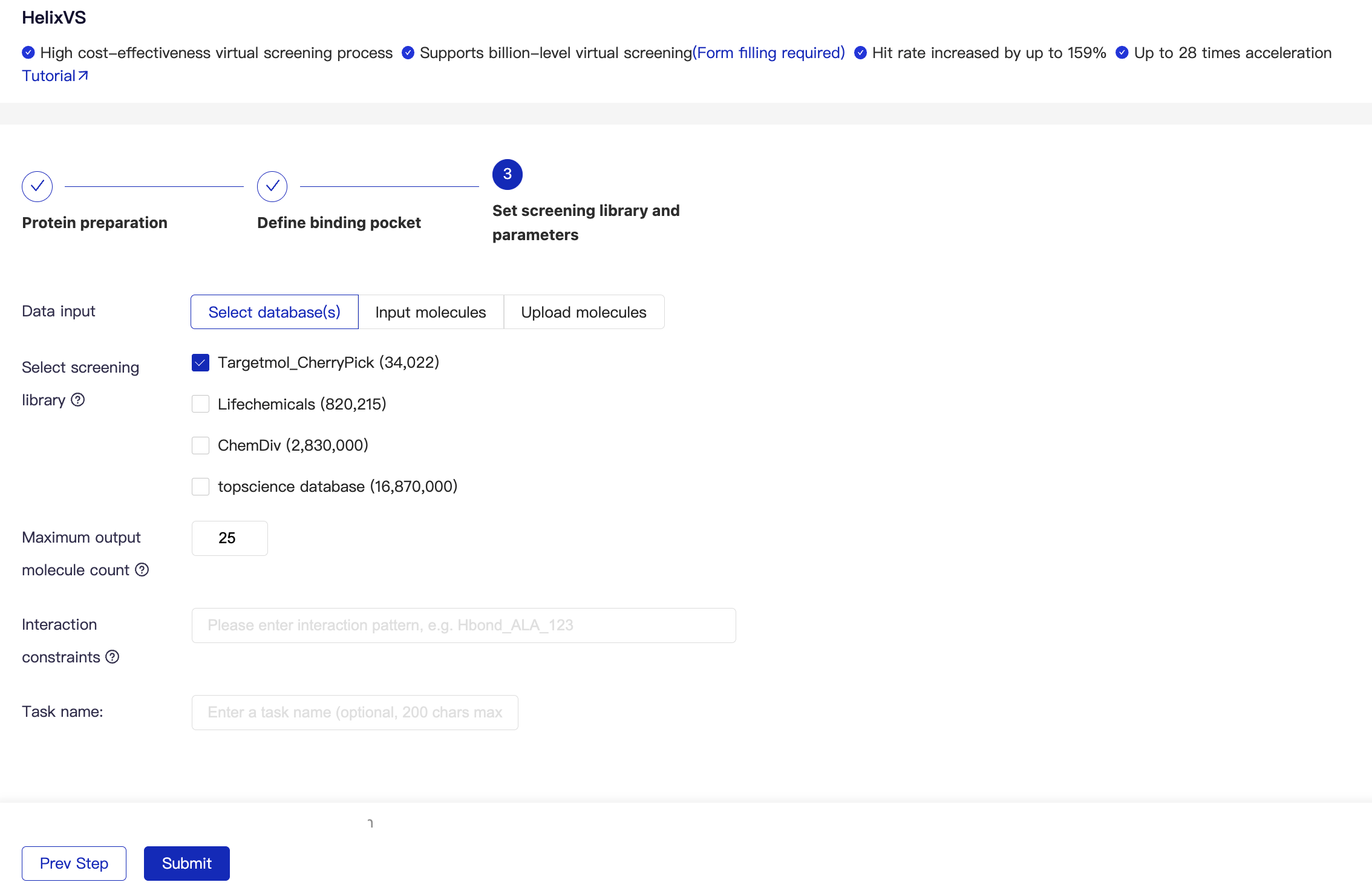Open the Form filling required link
The width and height of the screenshot is (1372, 885).
[x=769, y=53]
